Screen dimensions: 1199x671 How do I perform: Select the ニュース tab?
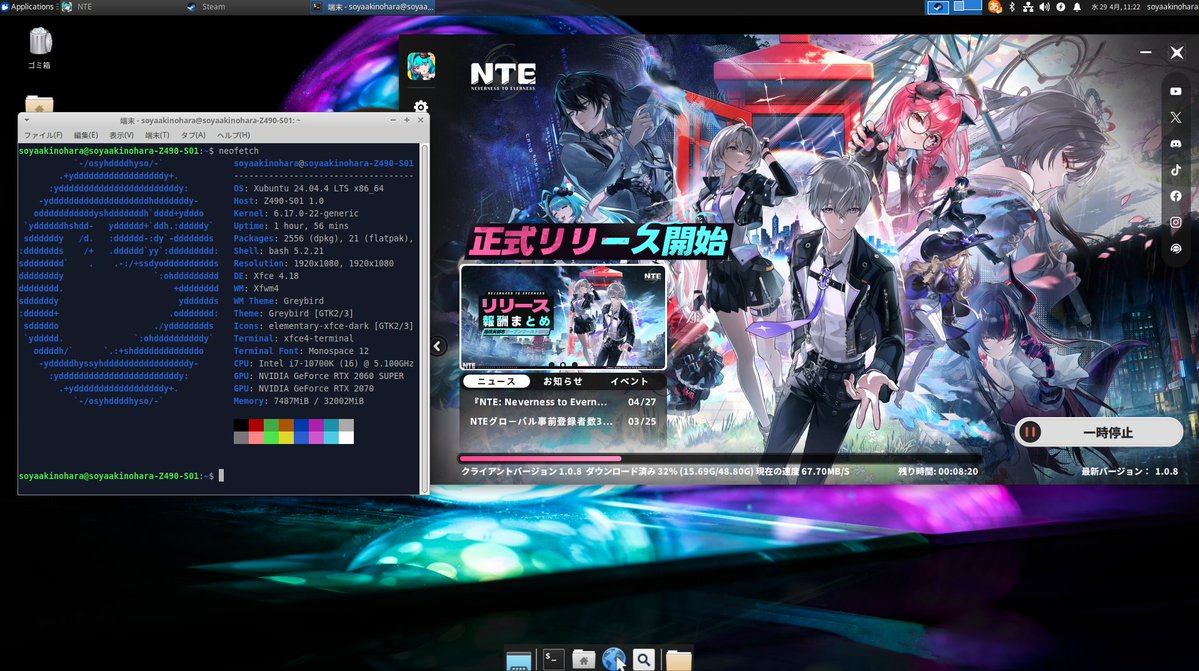[496, 381]
